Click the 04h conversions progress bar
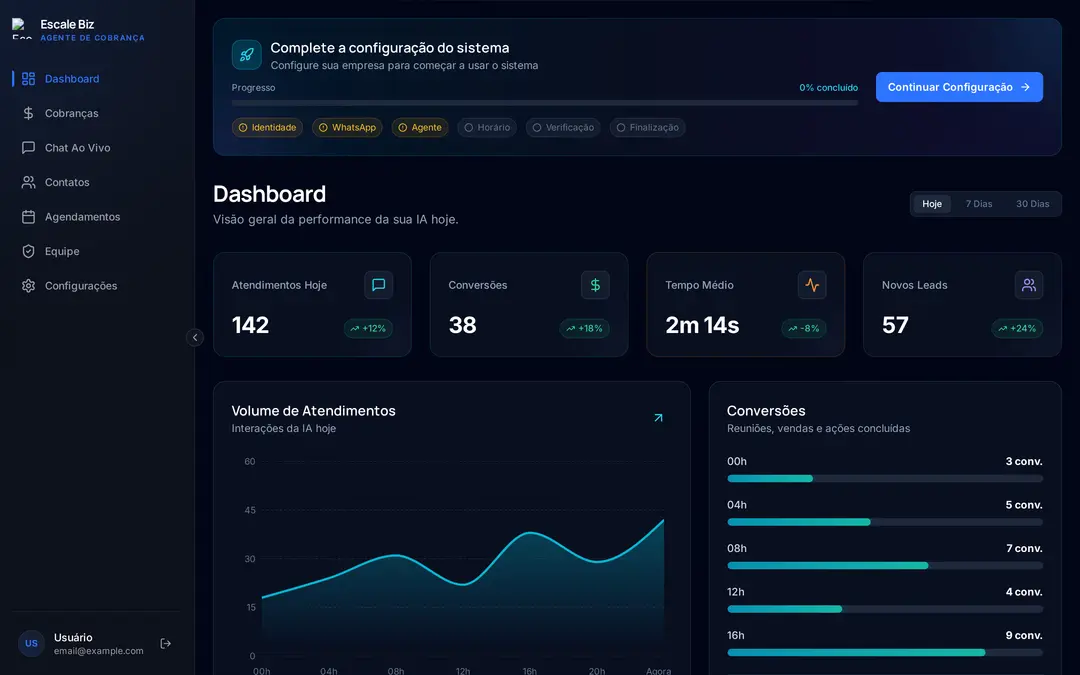 (885, 522)
